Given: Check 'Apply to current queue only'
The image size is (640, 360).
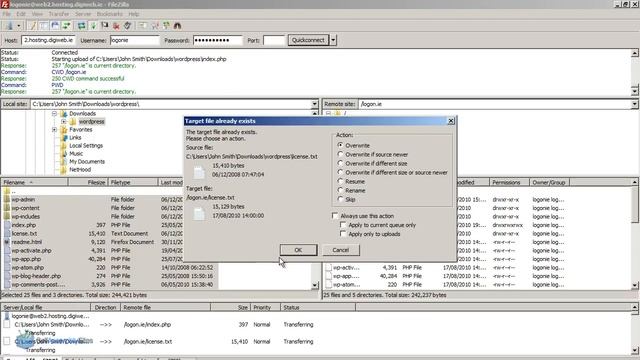Looking at the screenshot, I should (343, 225).
